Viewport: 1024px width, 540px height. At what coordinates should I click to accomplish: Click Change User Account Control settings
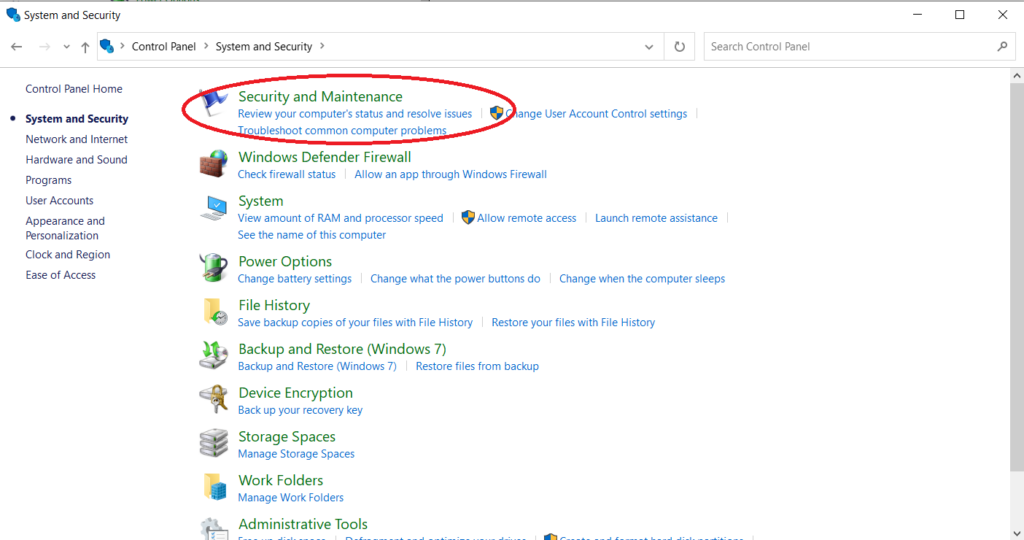click(x=597, y=114)
